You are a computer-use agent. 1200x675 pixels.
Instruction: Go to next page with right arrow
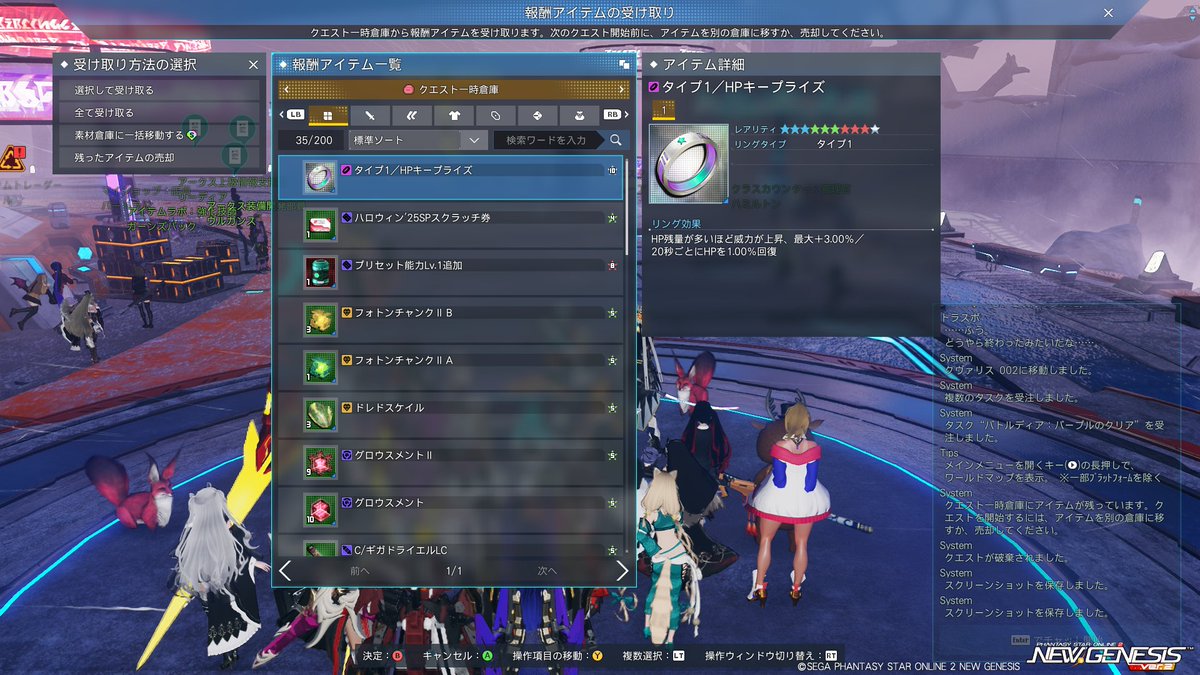click(622, 571)
